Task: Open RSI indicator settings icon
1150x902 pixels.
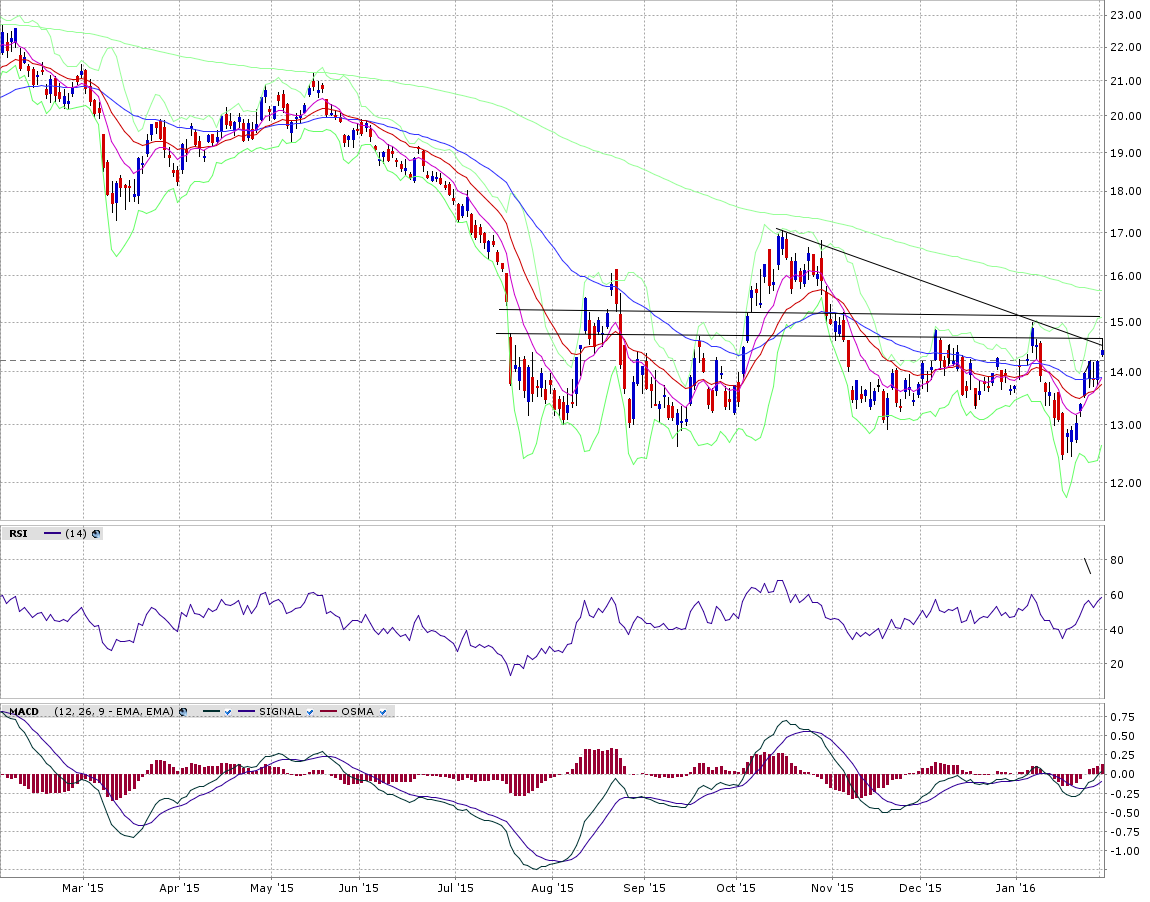Action: [96, 533]
